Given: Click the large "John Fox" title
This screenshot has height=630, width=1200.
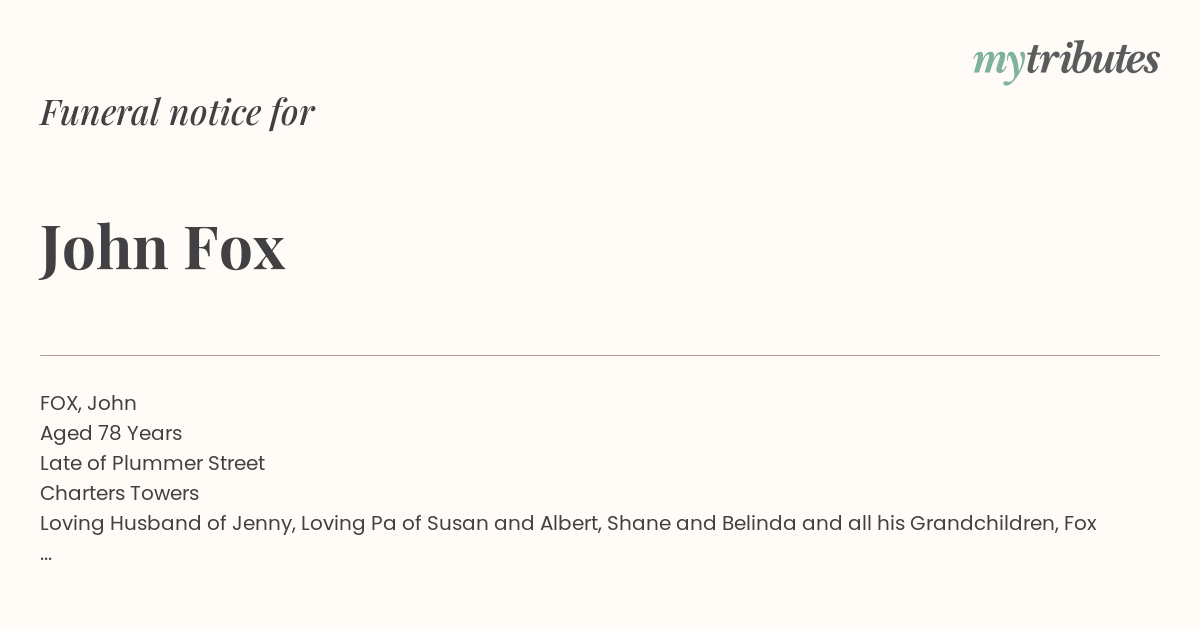Looking at the screenshot, I should [162, 247].
